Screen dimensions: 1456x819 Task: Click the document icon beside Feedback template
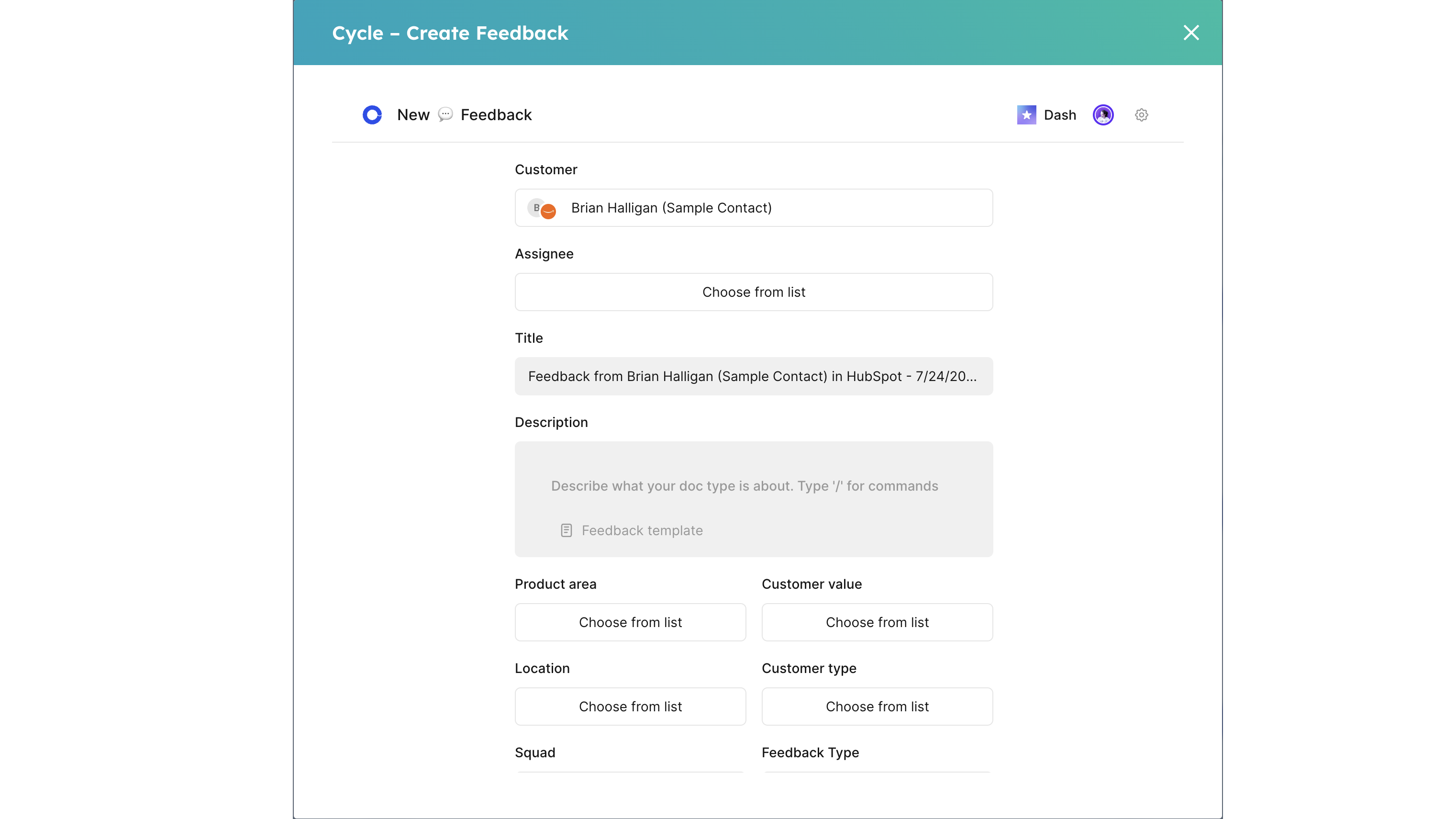coord(566,530)
